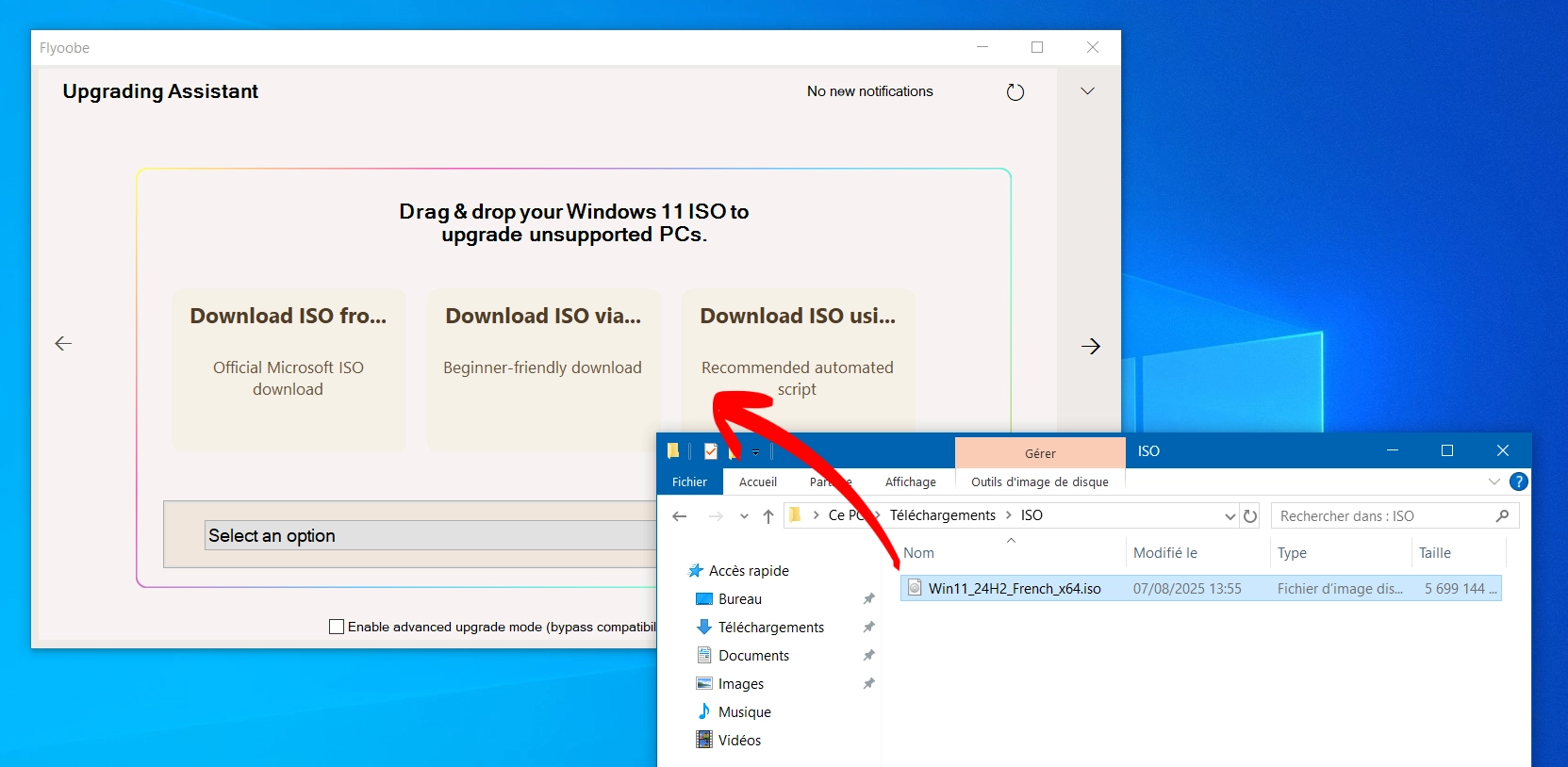Screen dimensions: 1568x767
Task: Click the folder icon in Explorer title bar
Action: (x=673, y=450)
